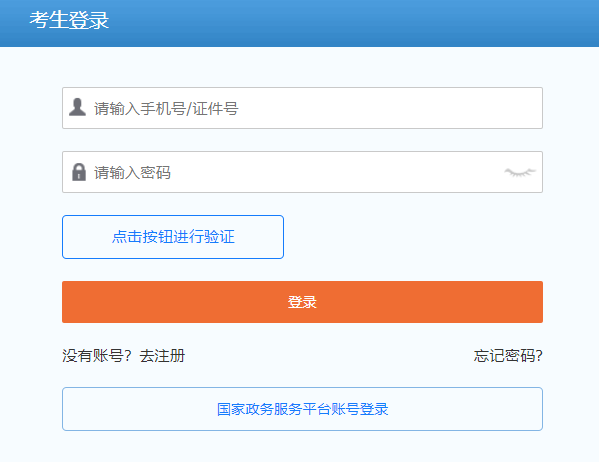Image resolution: width=599 pixels, height=462 pixels.
Task: Click the blue header banner
Action: (x=300, y=23)
